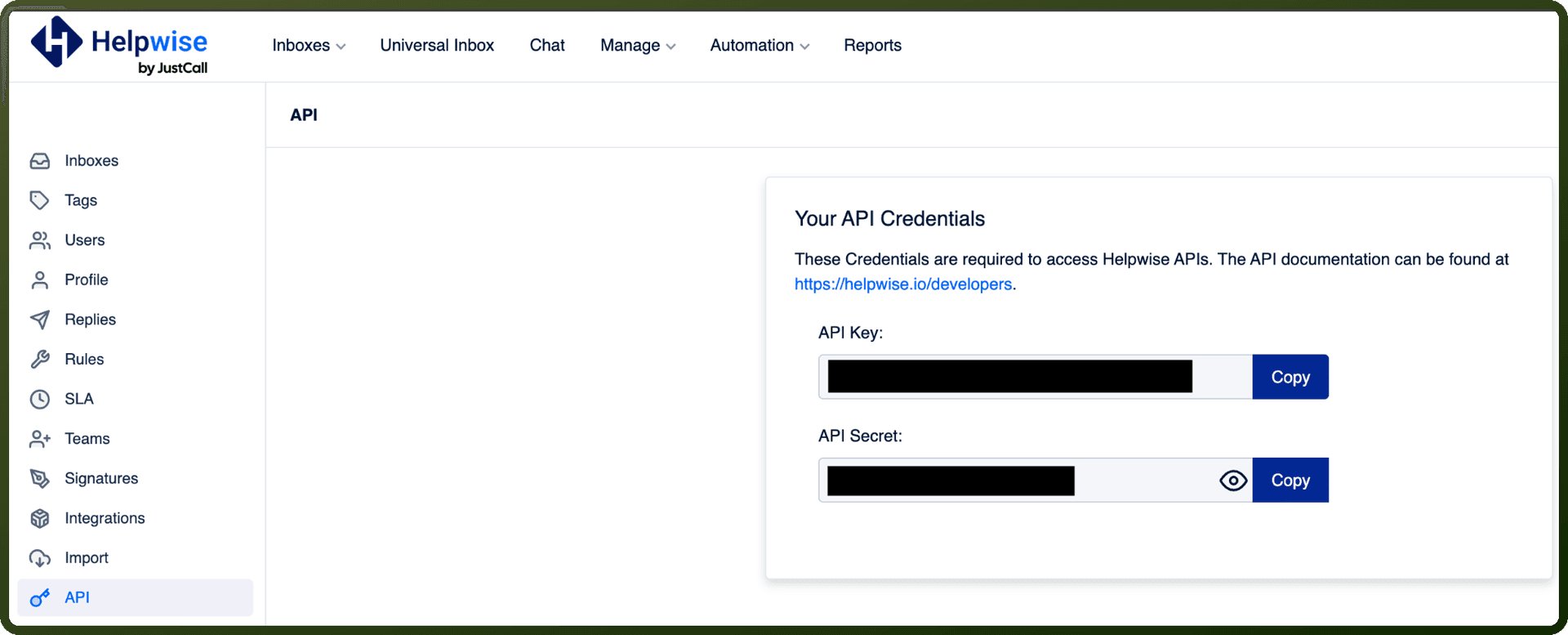Expand the Manage dropdown menu
Screen dimensions: 1568x635
pos(638,46)
